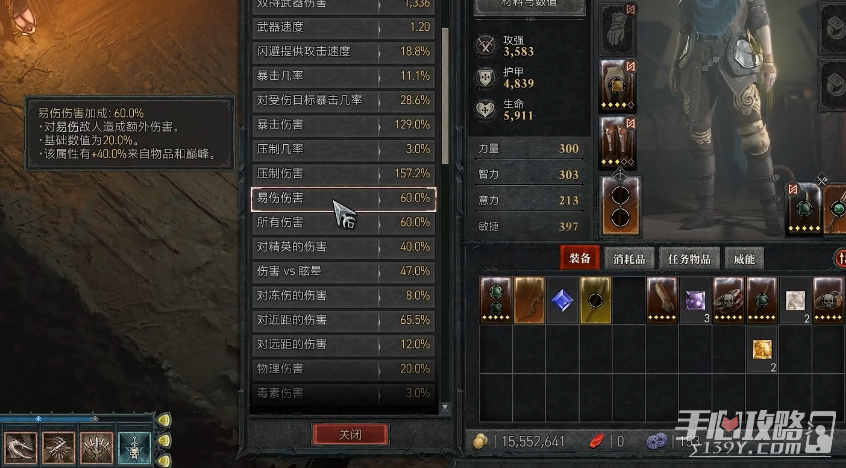
Task: Open the 消耗品 tab
Action: [629, 259]
